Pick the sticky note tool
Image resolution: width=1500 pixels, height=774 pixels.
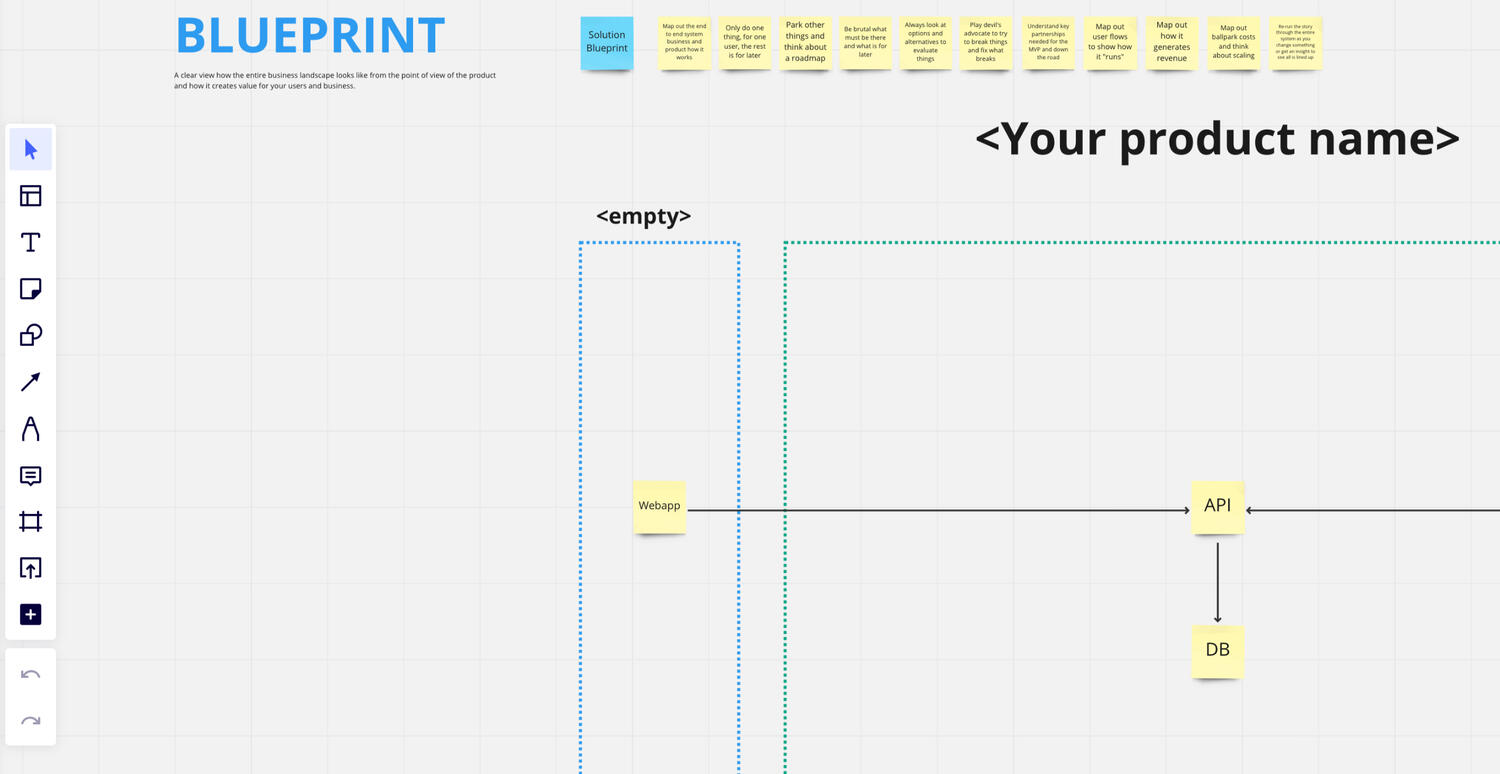pyautogui.click(x=31, y=289)
